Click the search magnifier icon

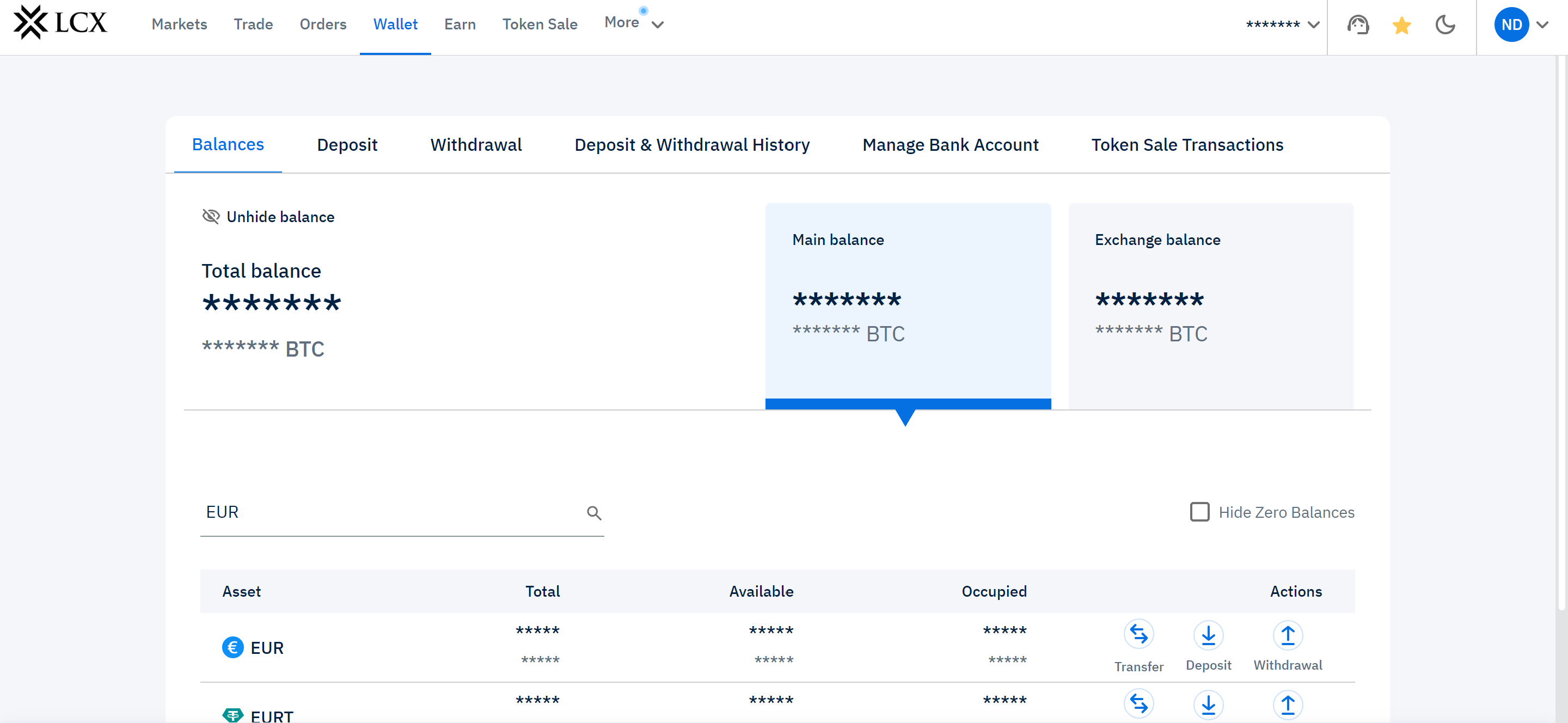tap(593, 513)
